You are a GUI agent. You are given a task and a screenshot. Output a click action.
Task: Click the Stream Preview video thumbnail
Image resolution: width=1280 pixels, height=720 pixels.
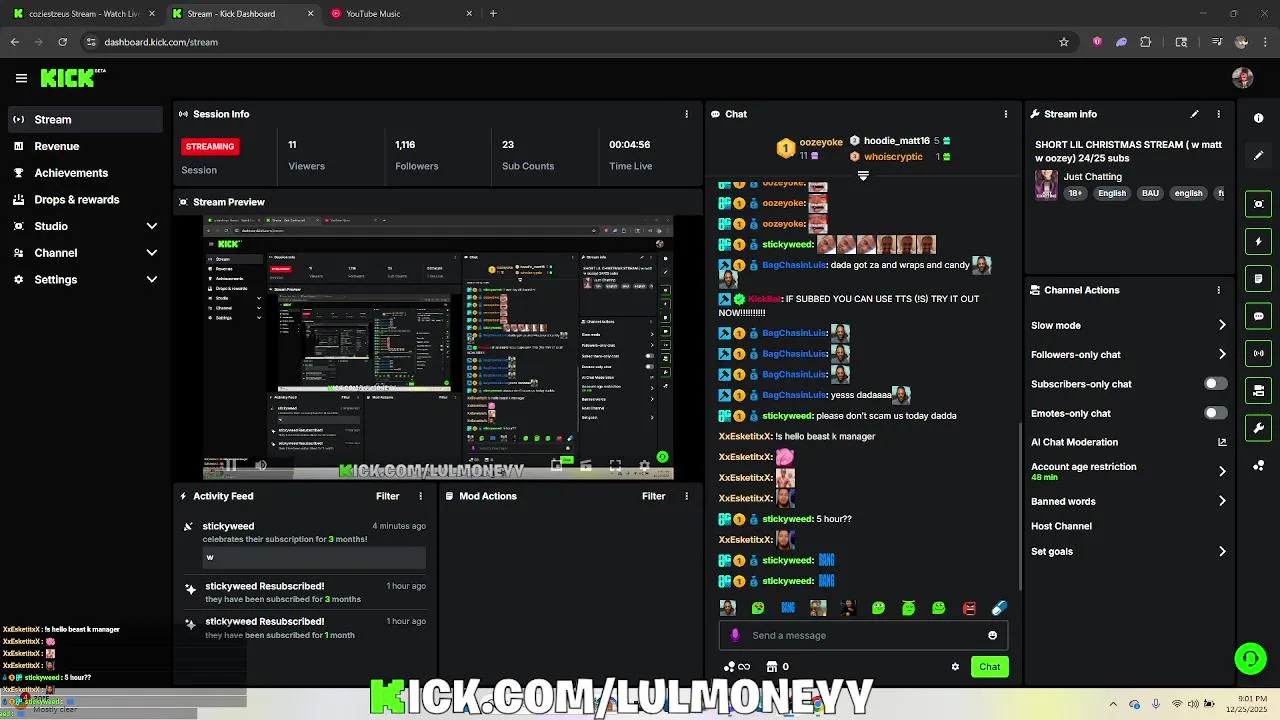coord(438,348)
